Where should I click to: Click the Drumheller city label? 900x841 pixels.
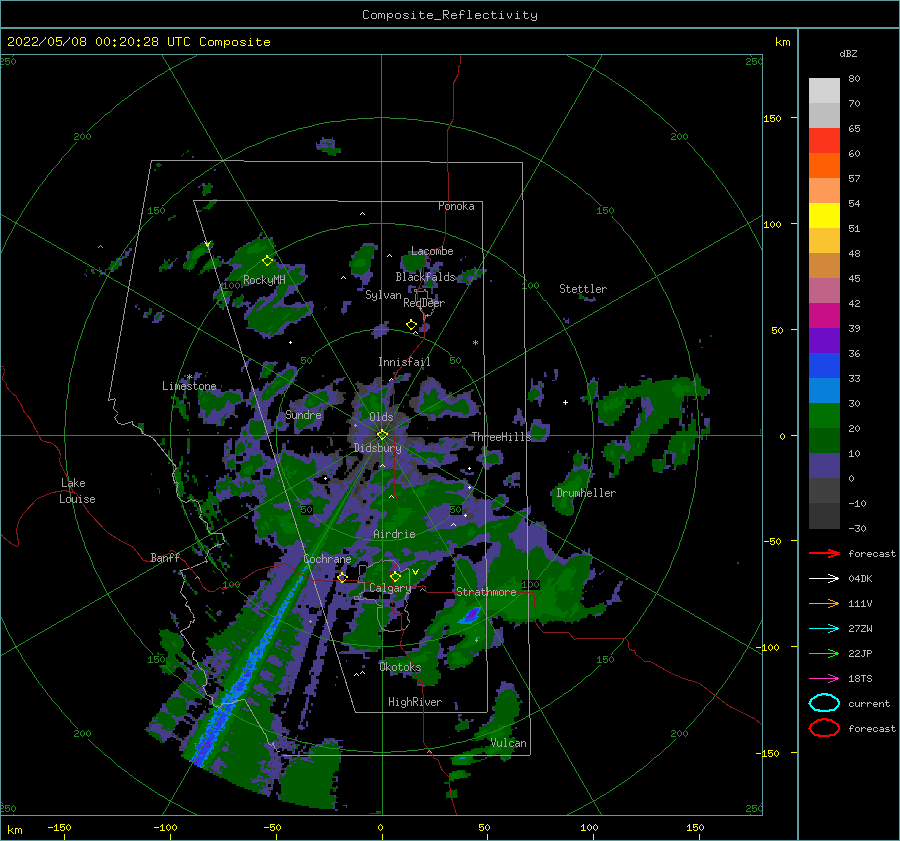[x=586, y=493]
